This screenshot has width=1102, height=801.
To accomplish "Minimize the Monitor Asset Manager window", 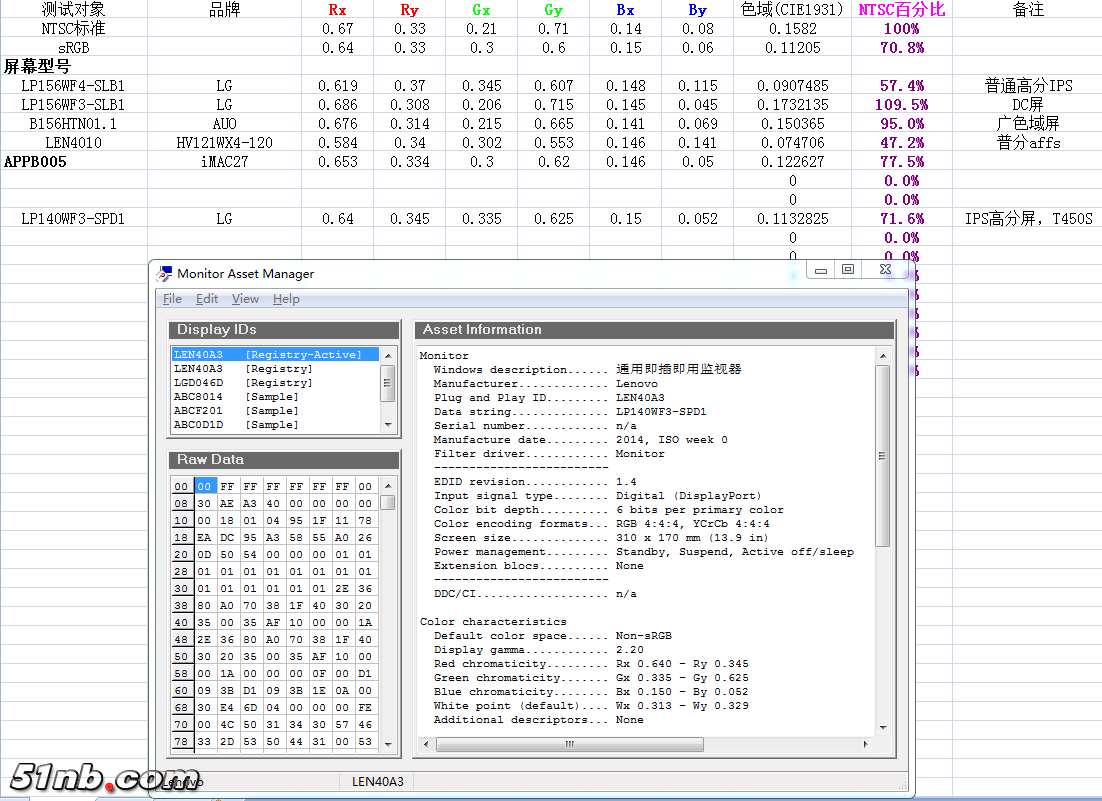I will pos(821,270).
